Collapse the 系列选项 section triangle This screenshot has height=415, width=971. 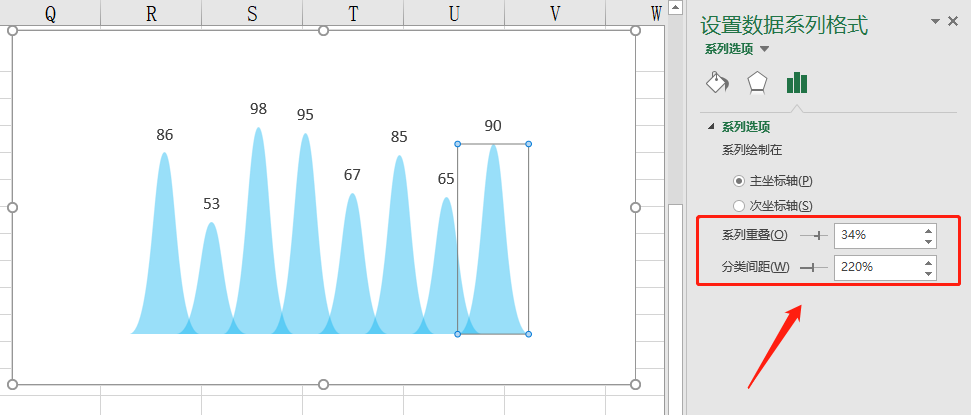tap(710, 127)
